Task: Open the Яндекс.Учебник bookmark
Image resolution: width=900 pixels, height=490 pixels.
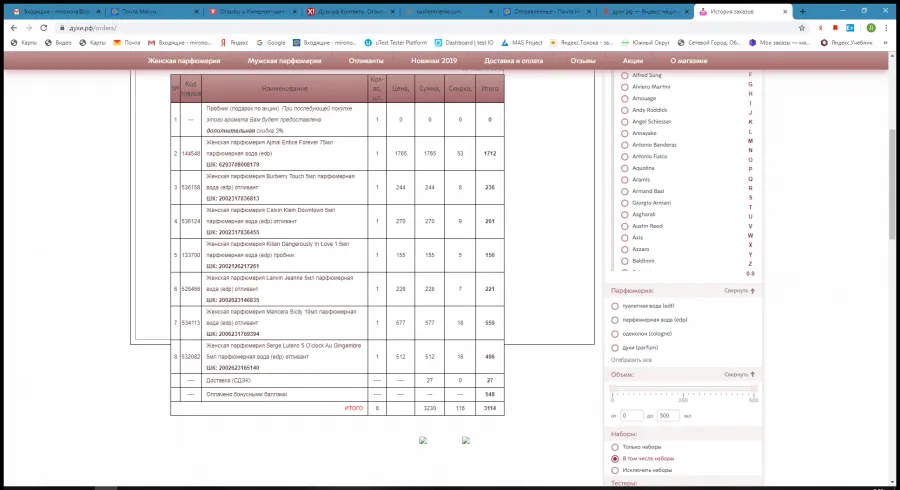Action: point(847,42)
